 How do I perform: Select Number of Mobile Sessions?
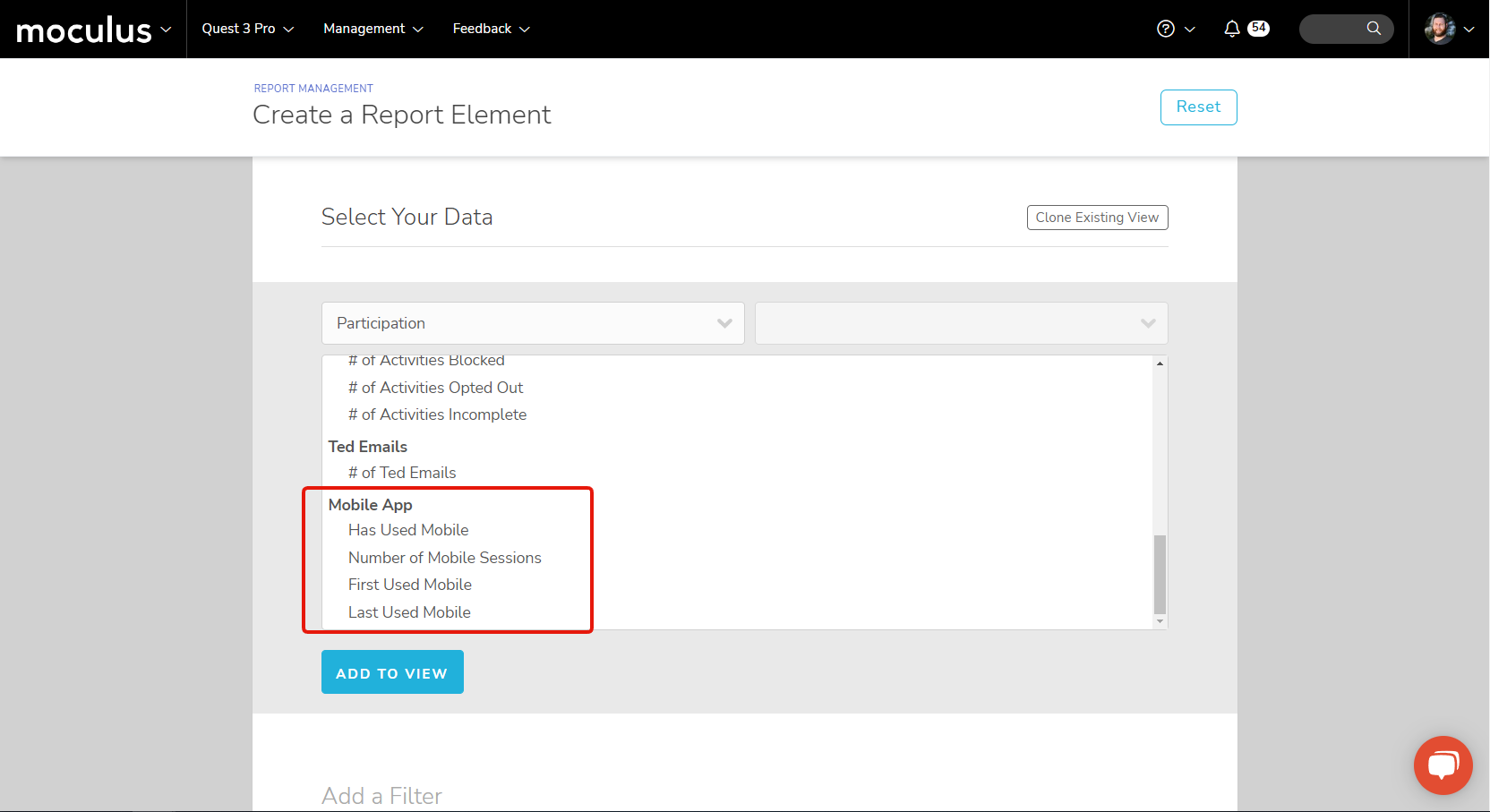(x=444, y=558)
